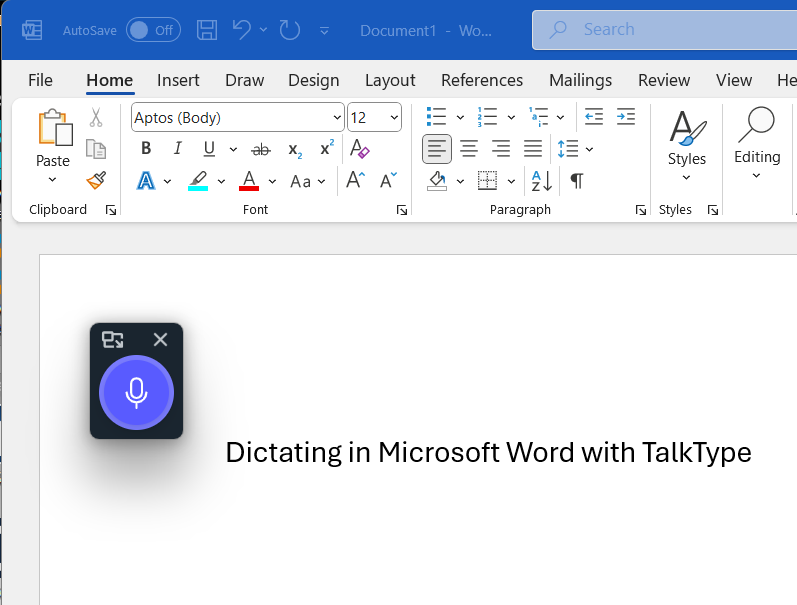Viewport: 797px width, 605px height.
Task: Click the Clear All Formatting icon
Action: click(x=360, y=149)
